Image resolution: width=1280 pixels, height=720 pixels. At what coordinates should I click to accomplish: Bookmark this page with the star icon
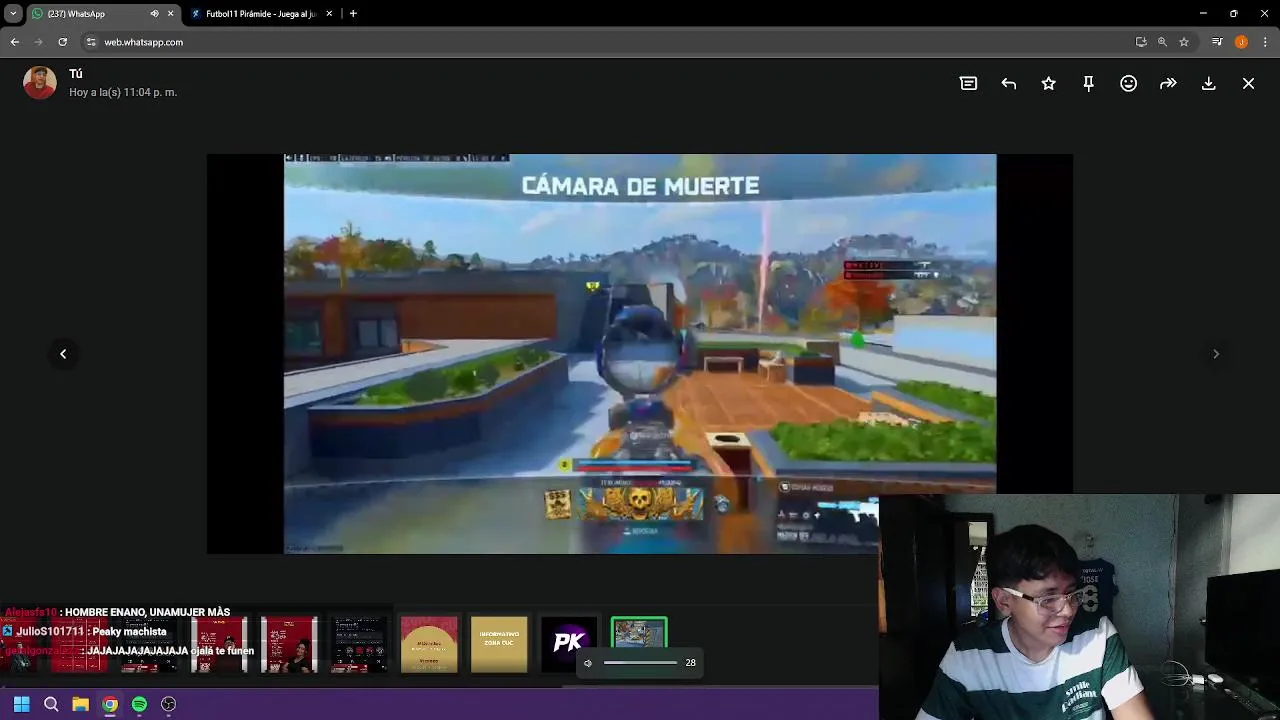[1184, 42]
